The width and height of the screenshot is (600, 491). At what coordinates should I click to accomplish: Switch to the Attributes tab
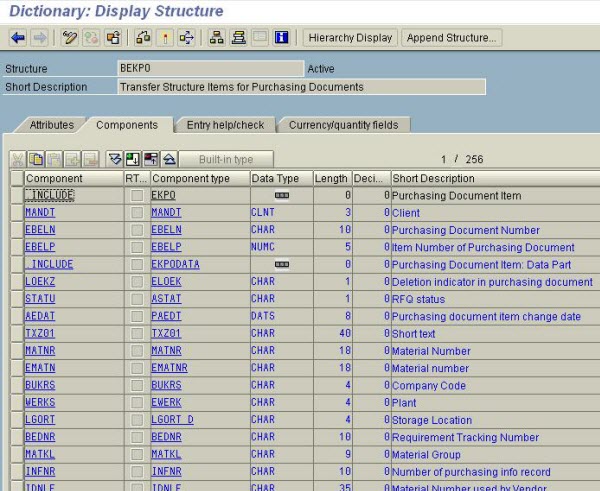click(x=51, y=125)
